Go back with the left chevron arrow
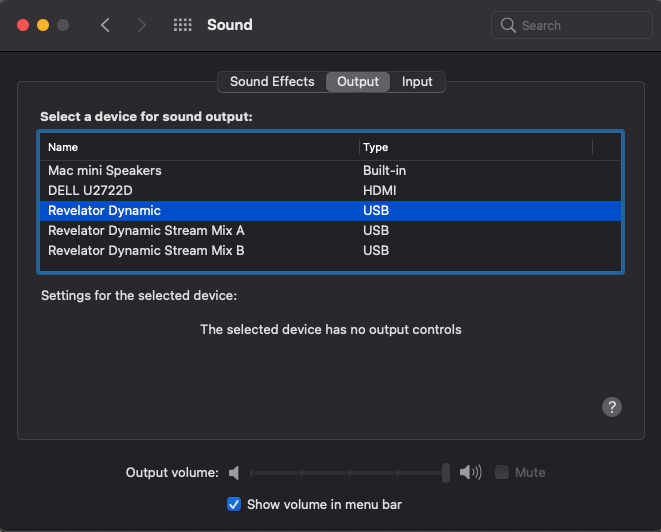 click(x=105, y=25)
